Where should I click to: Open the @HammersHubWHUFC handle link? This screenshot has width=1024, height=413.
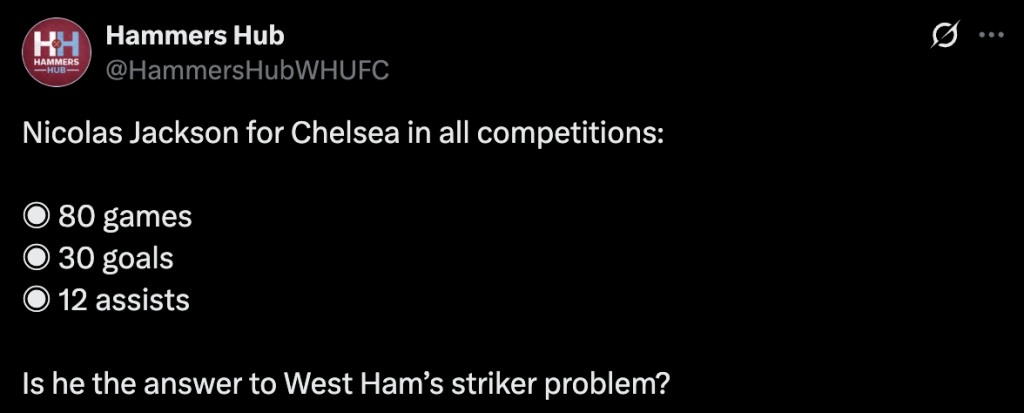(246, 68)
